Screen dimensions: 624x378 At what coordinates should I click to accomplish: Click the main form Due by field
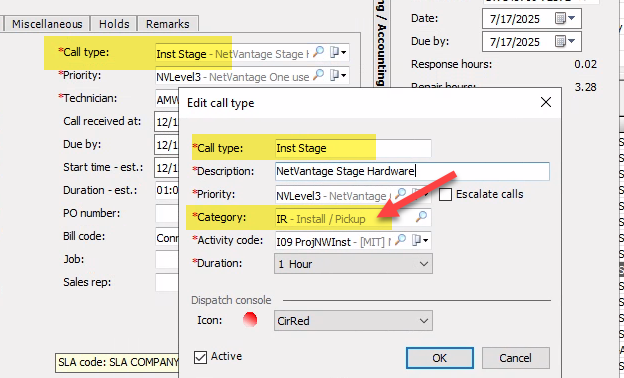[x=167, y=144]
